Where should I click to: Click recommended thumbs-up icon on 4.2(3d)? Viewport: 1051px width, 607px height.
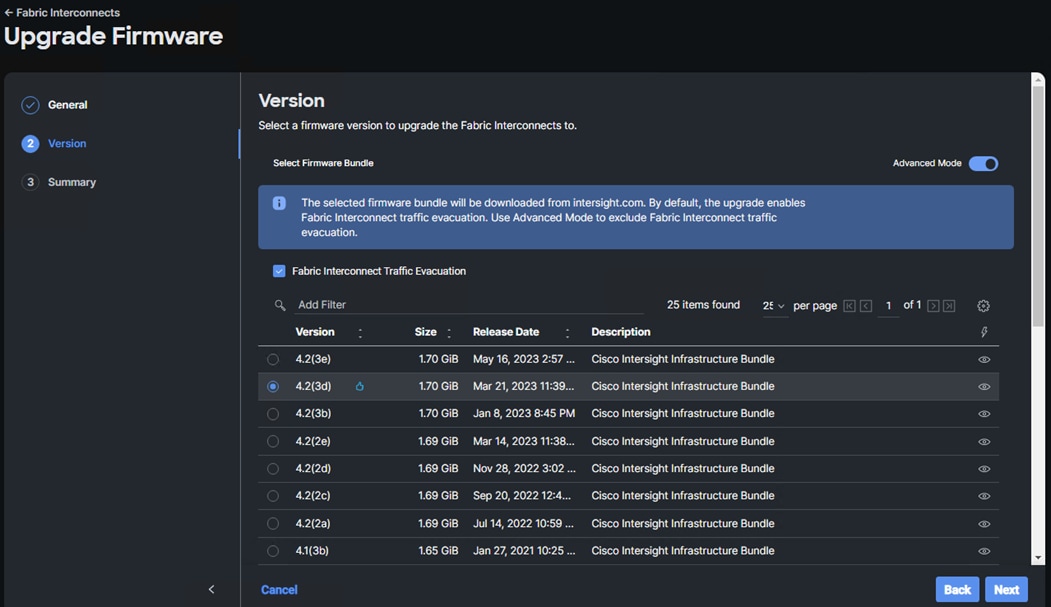[x=360, y=386]
